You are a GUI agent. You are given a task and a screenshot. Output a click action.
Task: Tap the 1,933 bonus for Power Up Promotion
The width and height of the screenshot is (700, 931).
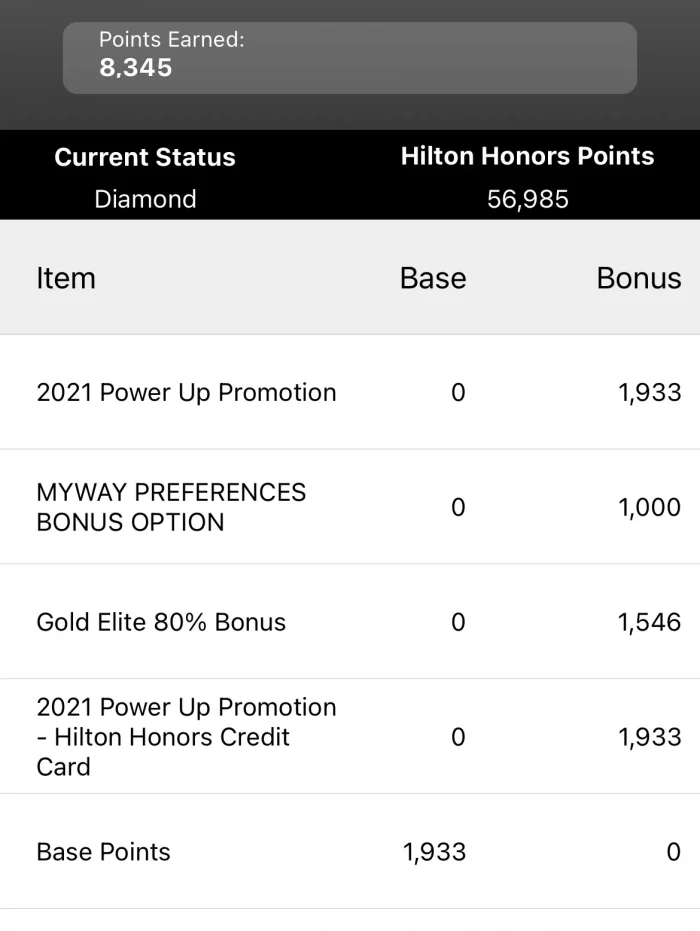pos(650,392)
